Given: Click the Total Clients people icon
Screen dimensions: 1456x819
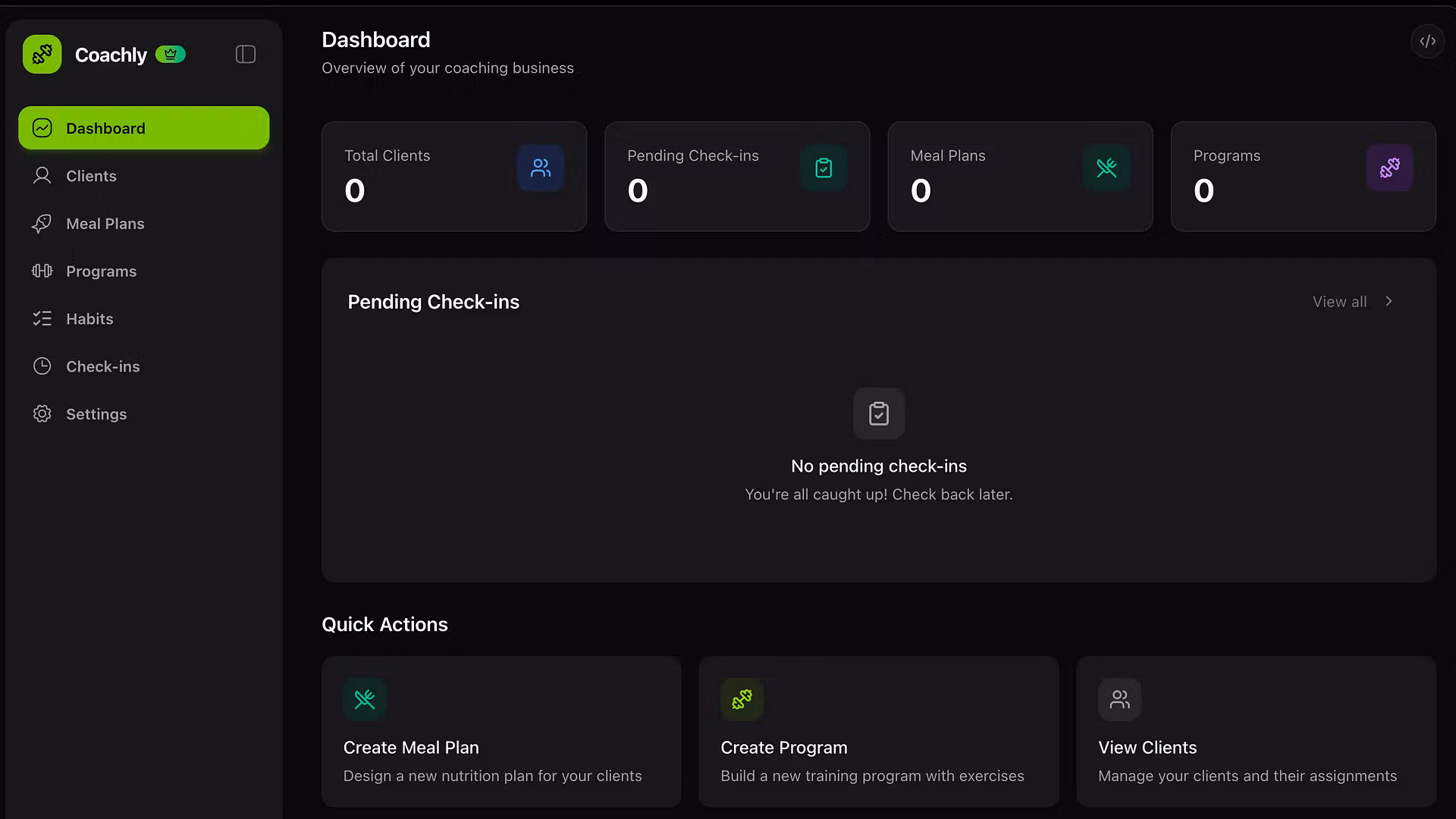Looking at the screenshot, I should click(x=541, y=168).
